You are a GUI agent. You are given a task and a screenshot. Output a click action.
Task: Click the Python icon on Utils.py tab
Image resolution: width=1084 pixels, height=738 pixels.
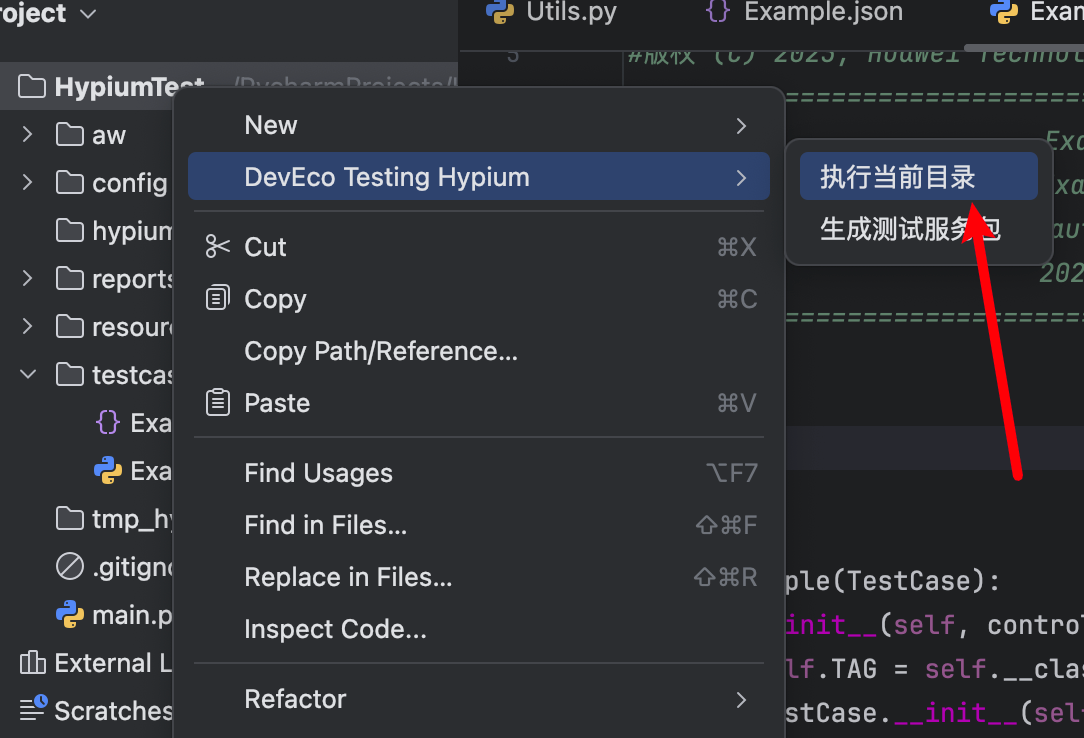pos(499,12)
